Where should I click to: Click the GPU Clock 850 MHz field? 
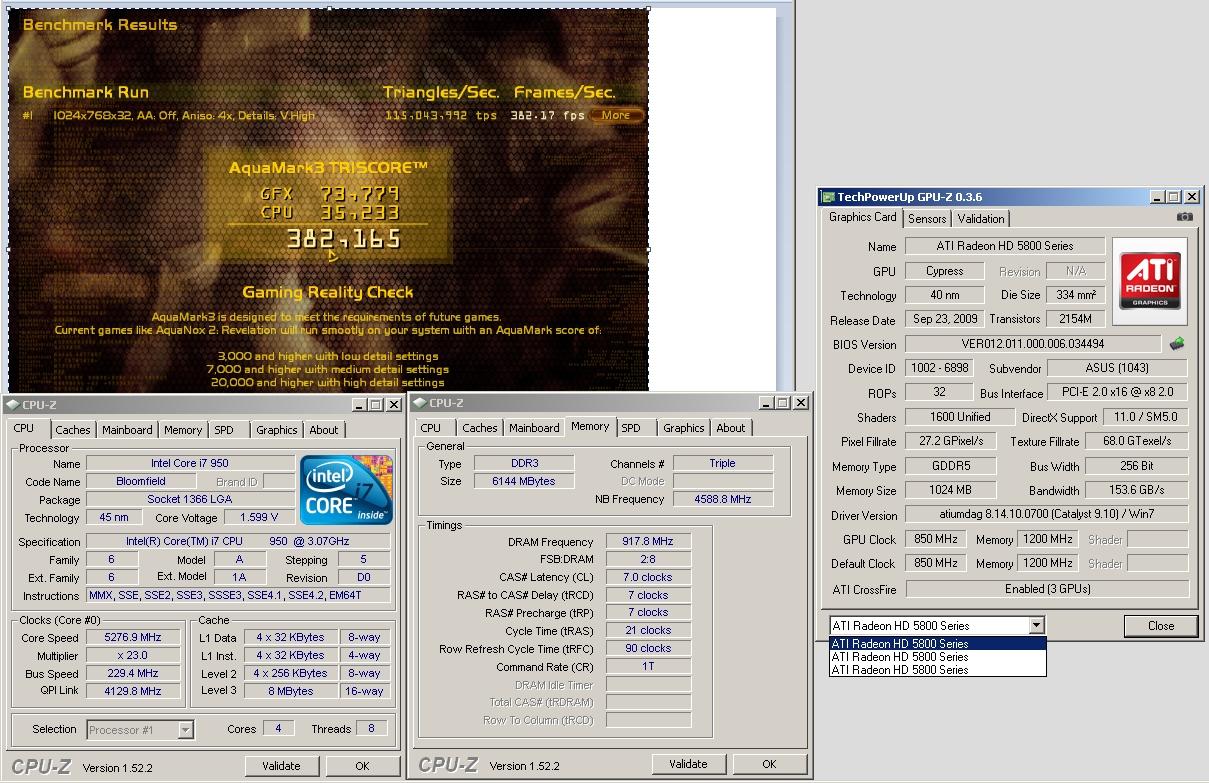click(937, 539)
